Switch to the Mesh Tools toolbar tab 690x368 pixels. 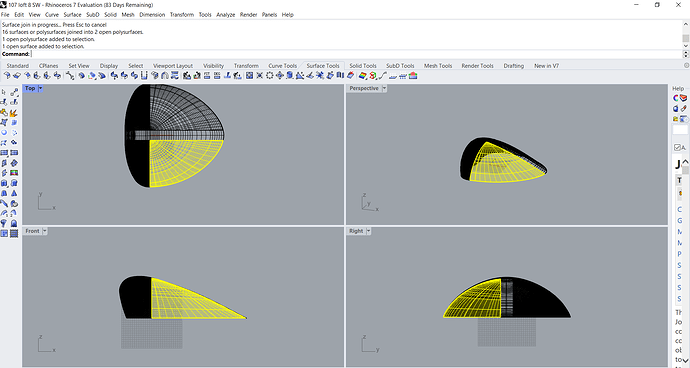[x=438, y=66]
